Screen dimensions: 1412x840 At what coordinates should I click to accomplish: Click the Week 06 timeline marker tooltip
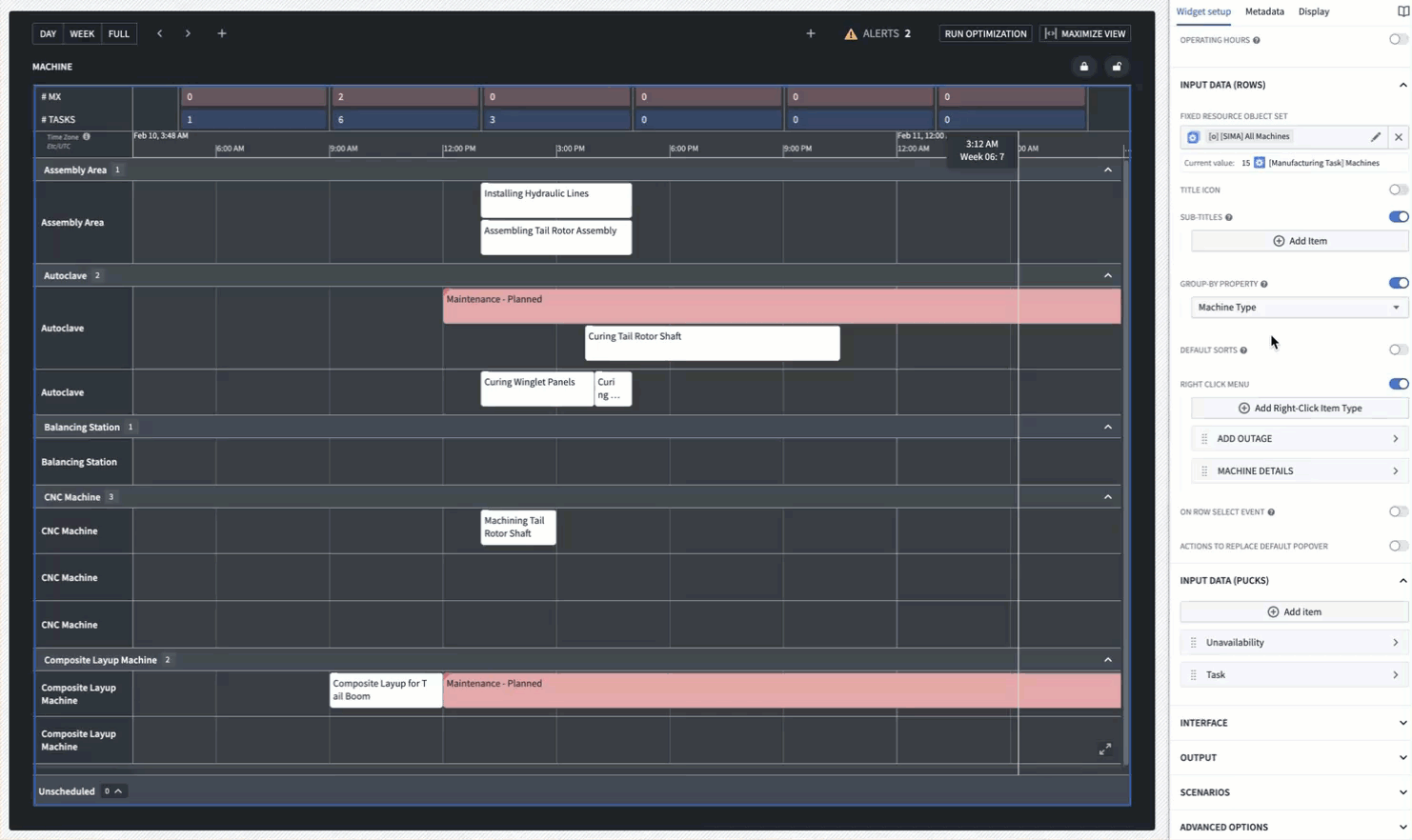pos(981,150)
